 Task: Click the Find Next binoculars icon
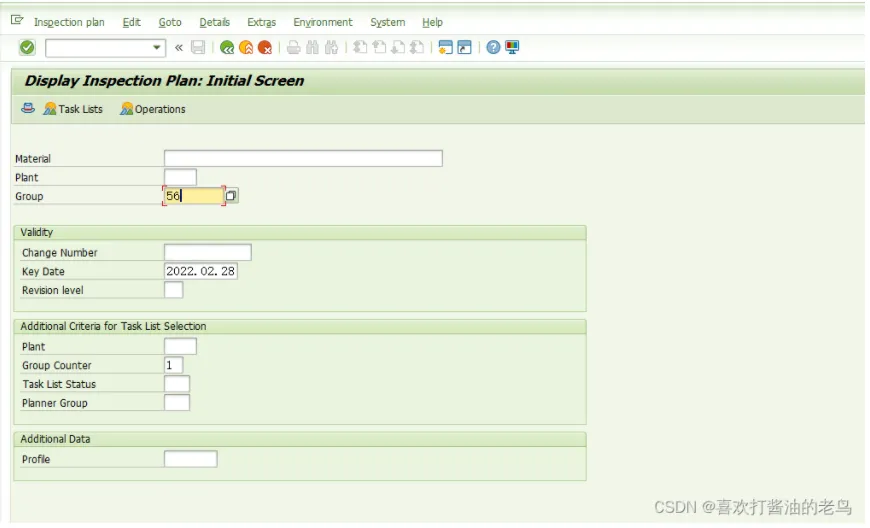[x=331, y=48]
